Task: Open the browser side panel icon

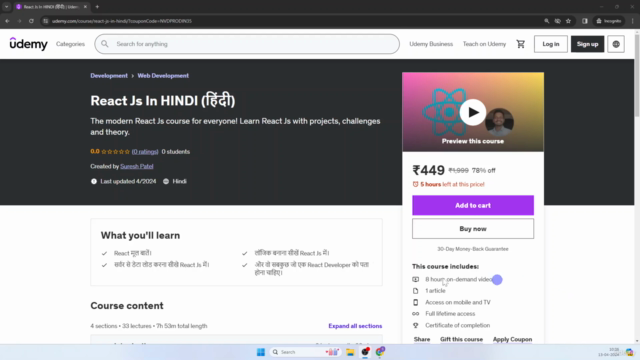Action: coord(584,21)
